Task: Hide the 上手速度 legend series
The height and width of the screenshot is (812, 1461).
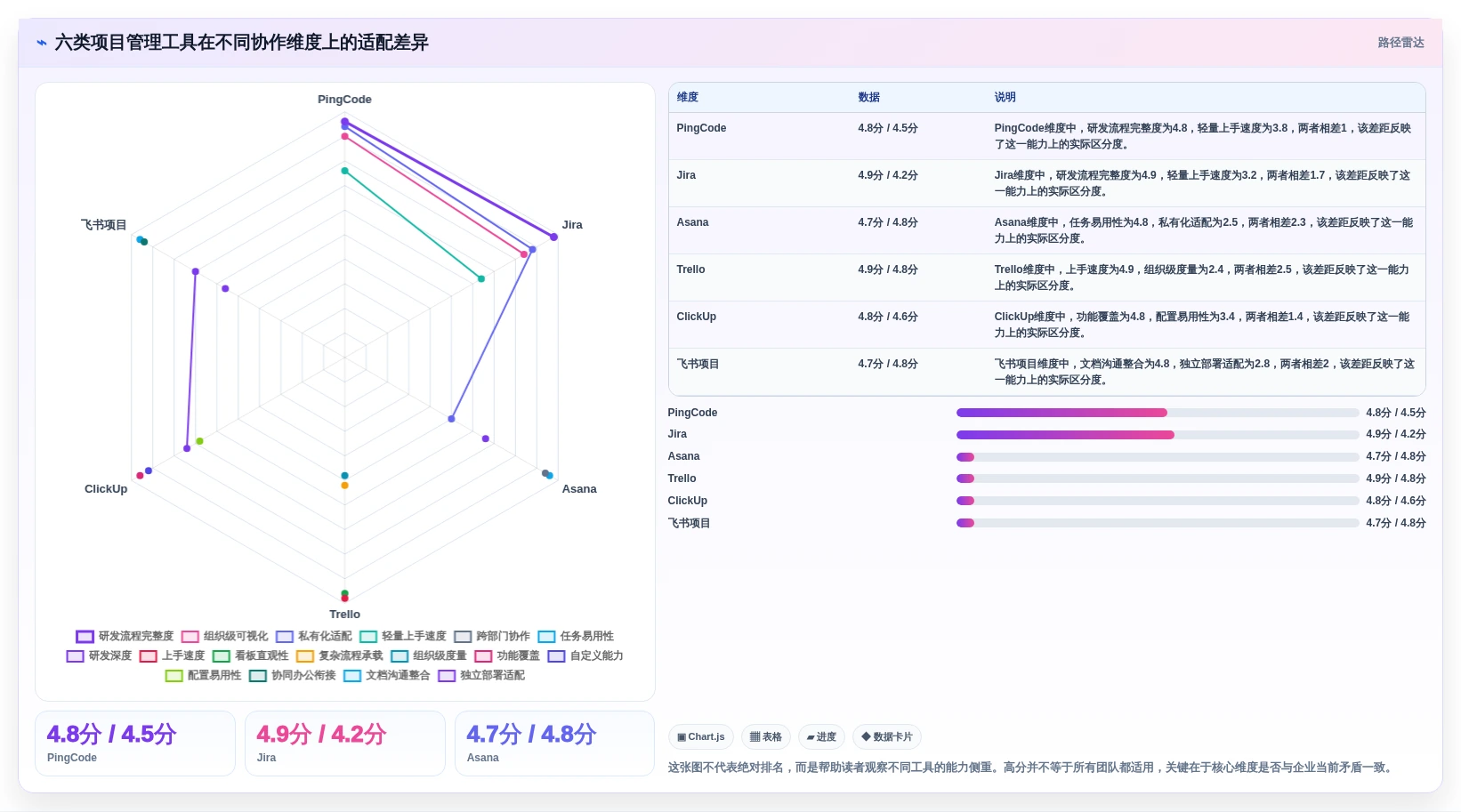Action: click(x=172, y=655)
